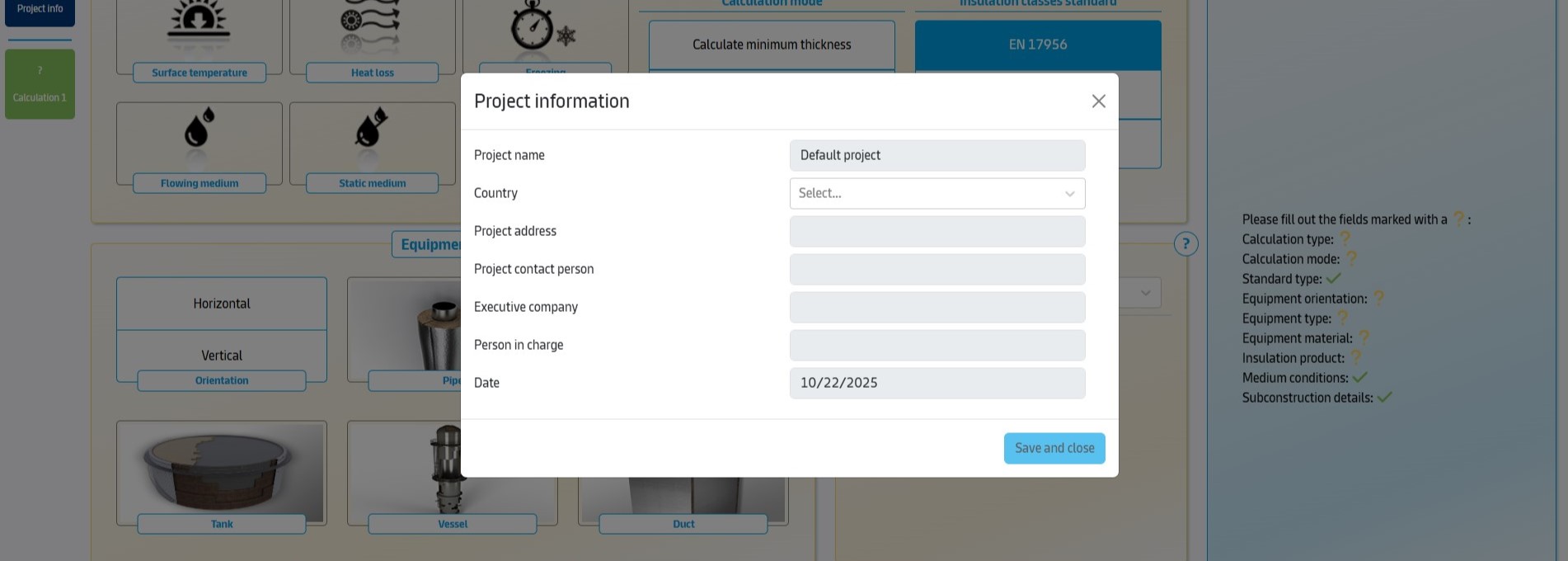Viewport: 1568px width, 561px height.
Task: Choose Horizontal orientation
Action: point(222,304)
